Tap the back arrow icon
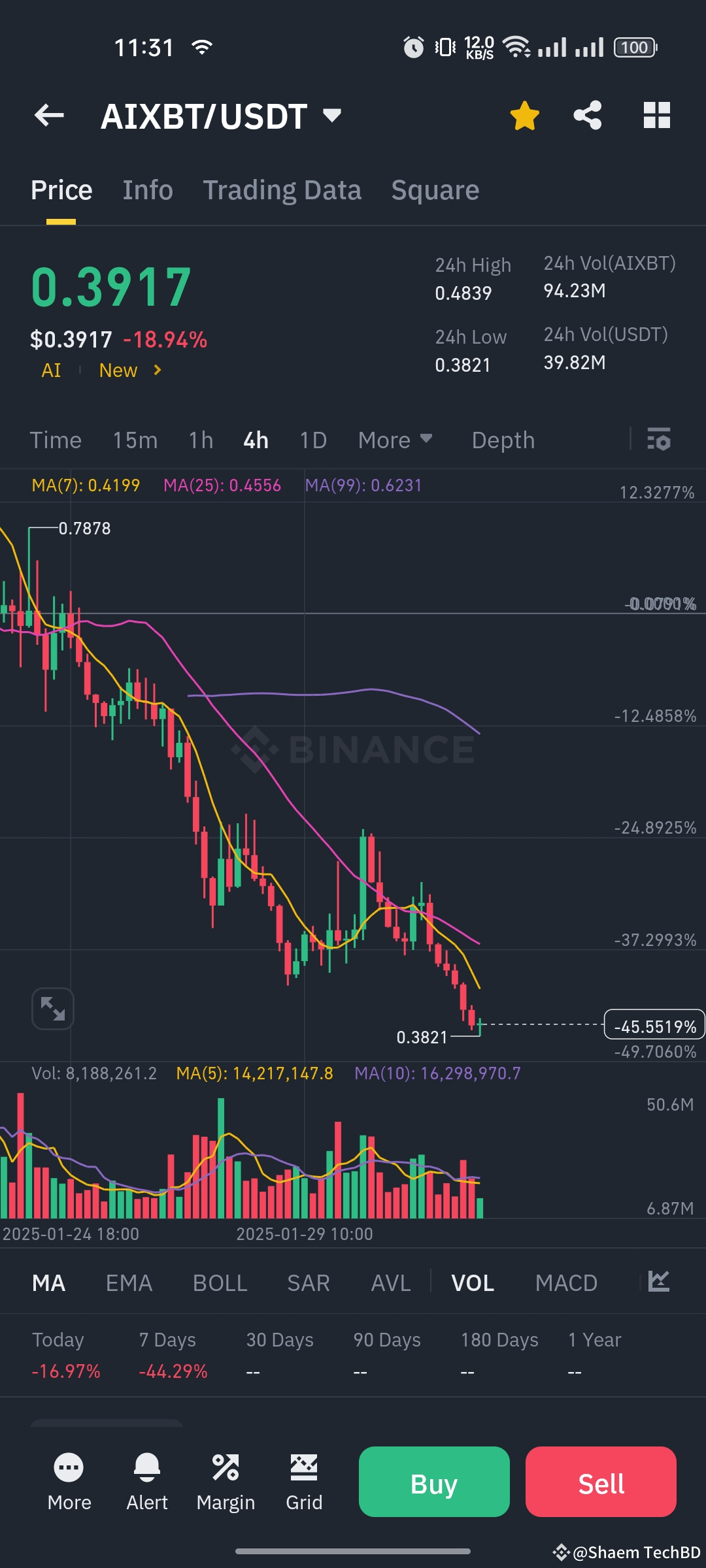The width and height of the screenshot is (706, 1568). click(x=49, y=116)
